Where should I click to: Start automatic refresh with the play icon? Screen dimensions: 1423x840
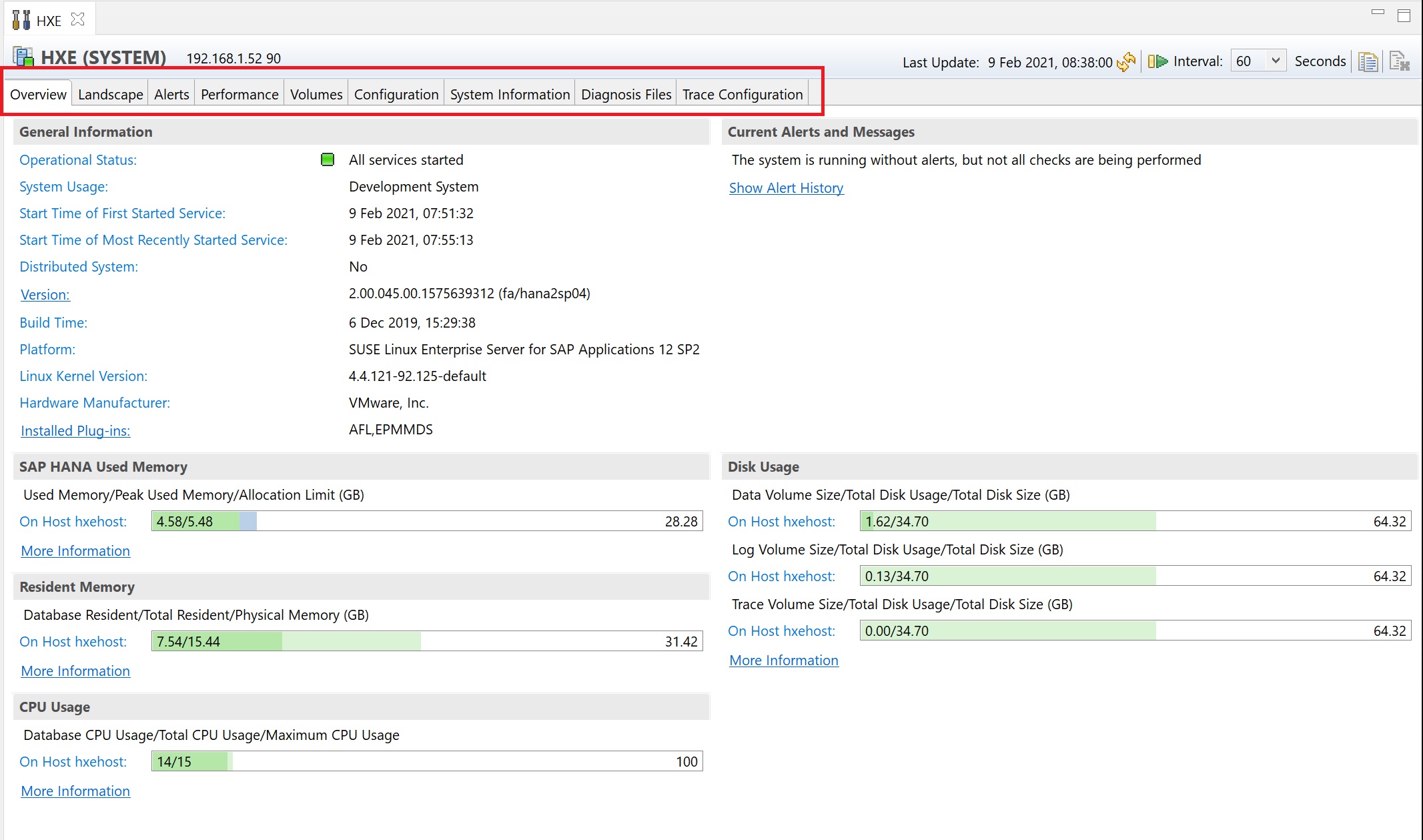[1157, 61]
